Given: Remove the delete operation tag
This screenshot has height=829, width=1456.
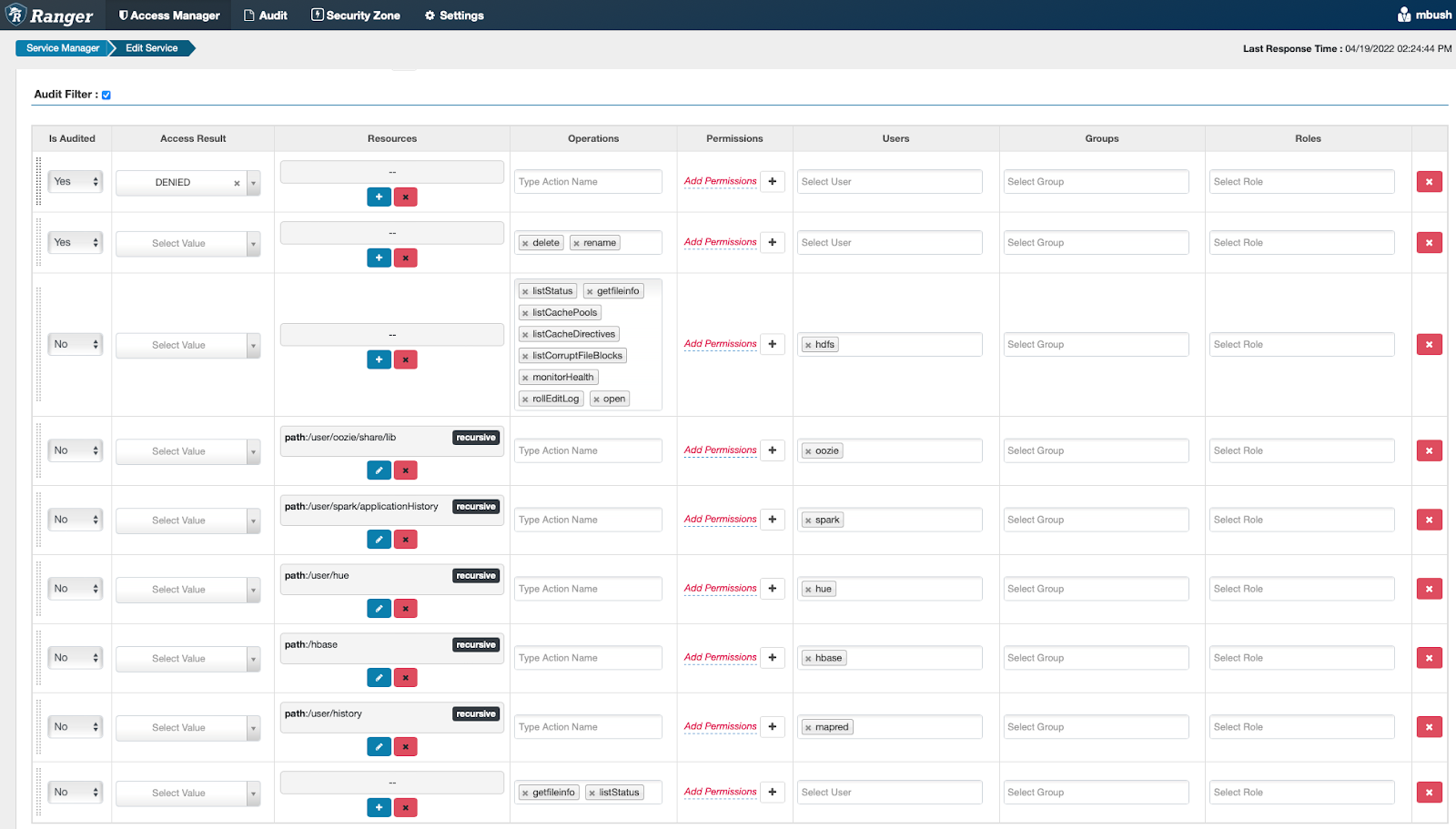Looking at the screenshot, I should (526, 242).
